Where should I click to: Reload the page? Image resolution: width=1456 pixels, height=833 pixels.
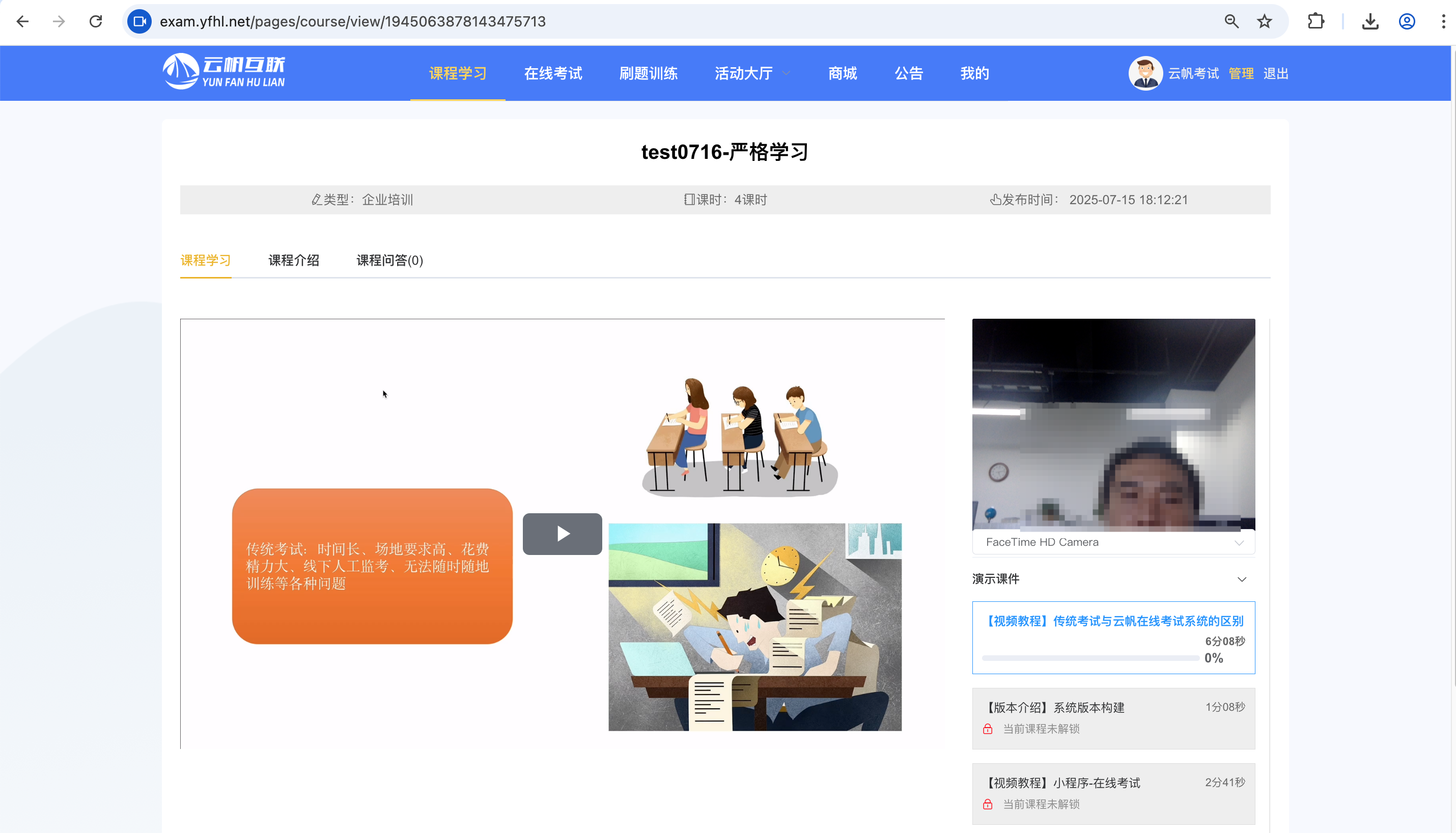click(x=96, y=22)
